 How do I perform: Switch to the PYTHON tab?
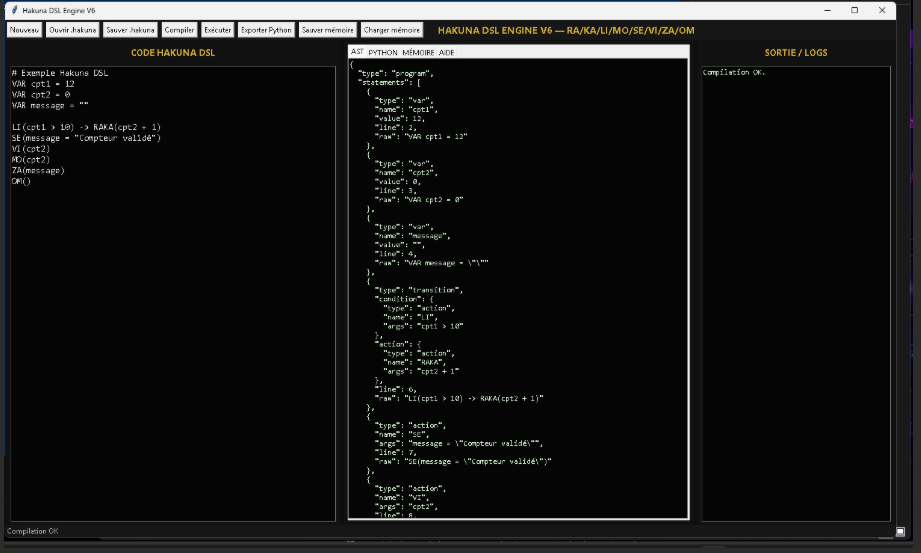coord(383,52)
